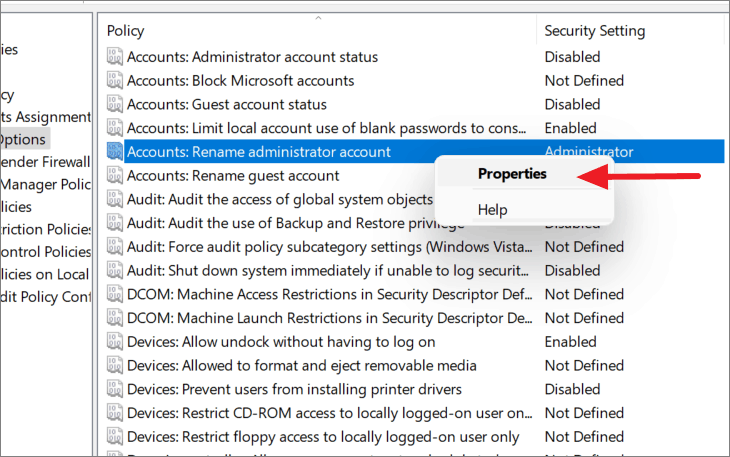Click the Restrict CD-ROM access policy icon
The width and height of the screenshot is (730, 457).
(x=115, y=413)
